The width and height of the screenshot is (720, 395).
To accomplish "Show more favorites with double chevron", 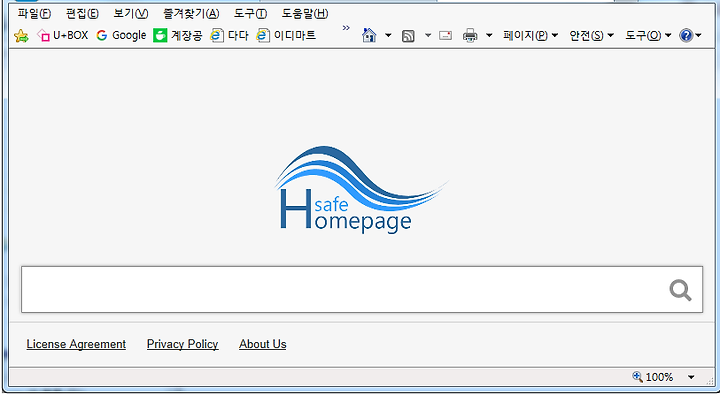I will (x=346, y=28).
